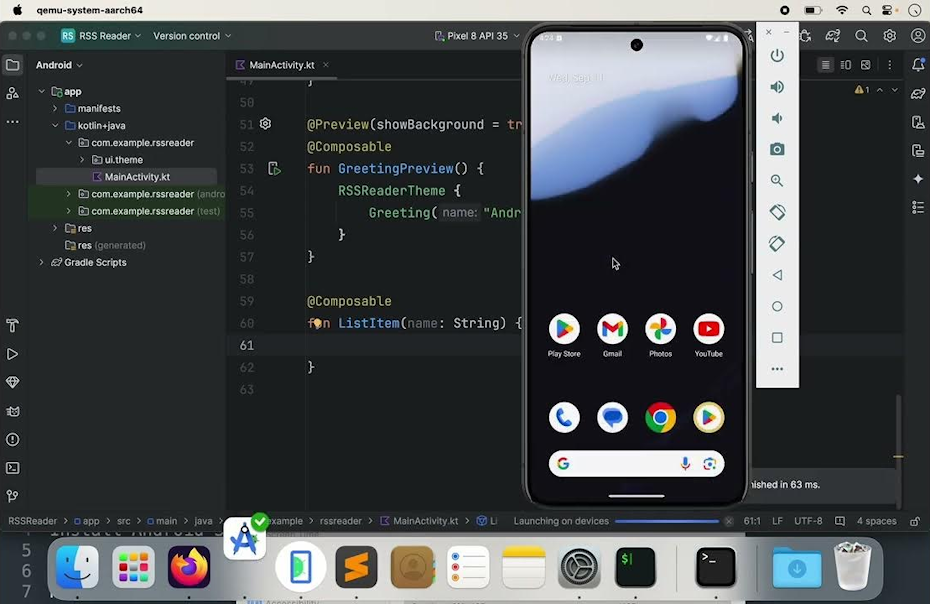
Task: Open the Terminal tool window icon
Action: pos(13,467)
